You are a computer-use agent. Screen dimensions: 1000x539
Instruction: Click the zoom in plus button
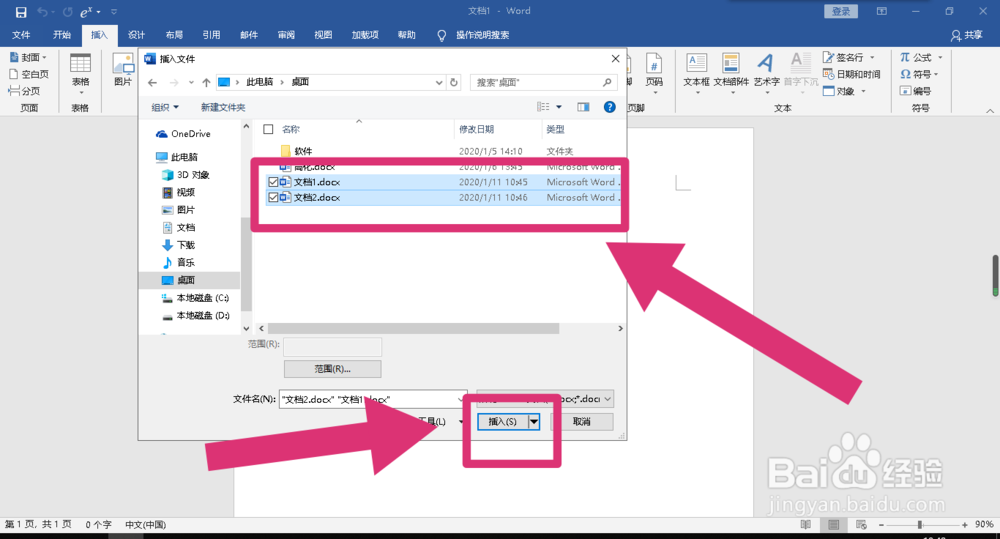tap(964, 524)
